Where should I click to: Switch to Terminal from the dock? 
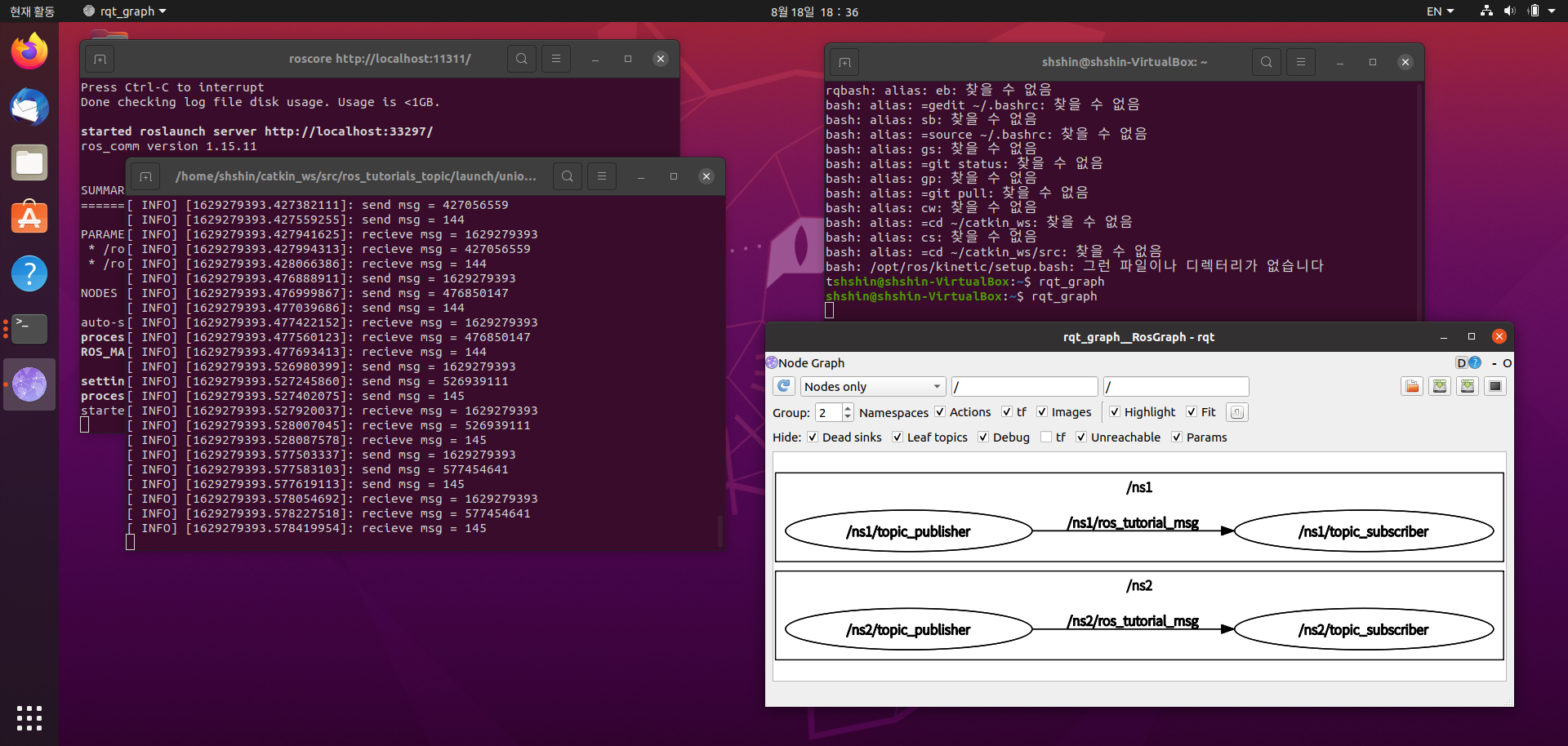(x=29, y=329)
